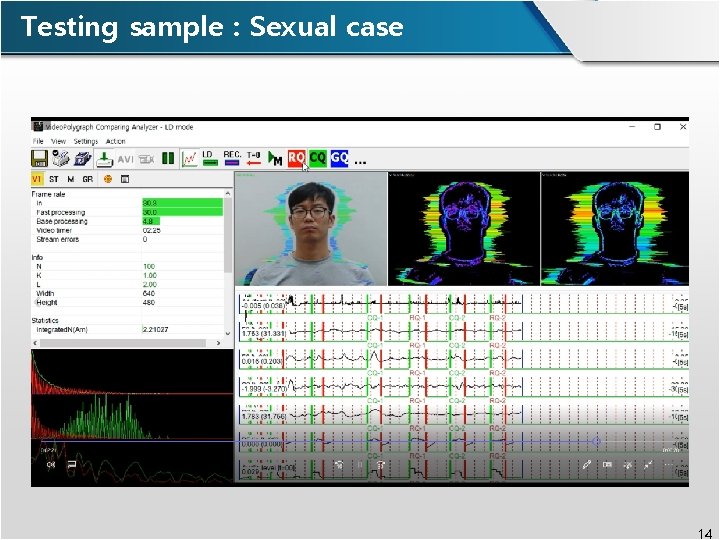Image resolution: width=720 pixels, height=540 pixels.
Task: Click the 'Video timer' value 02:25
Action: point(152,231)
